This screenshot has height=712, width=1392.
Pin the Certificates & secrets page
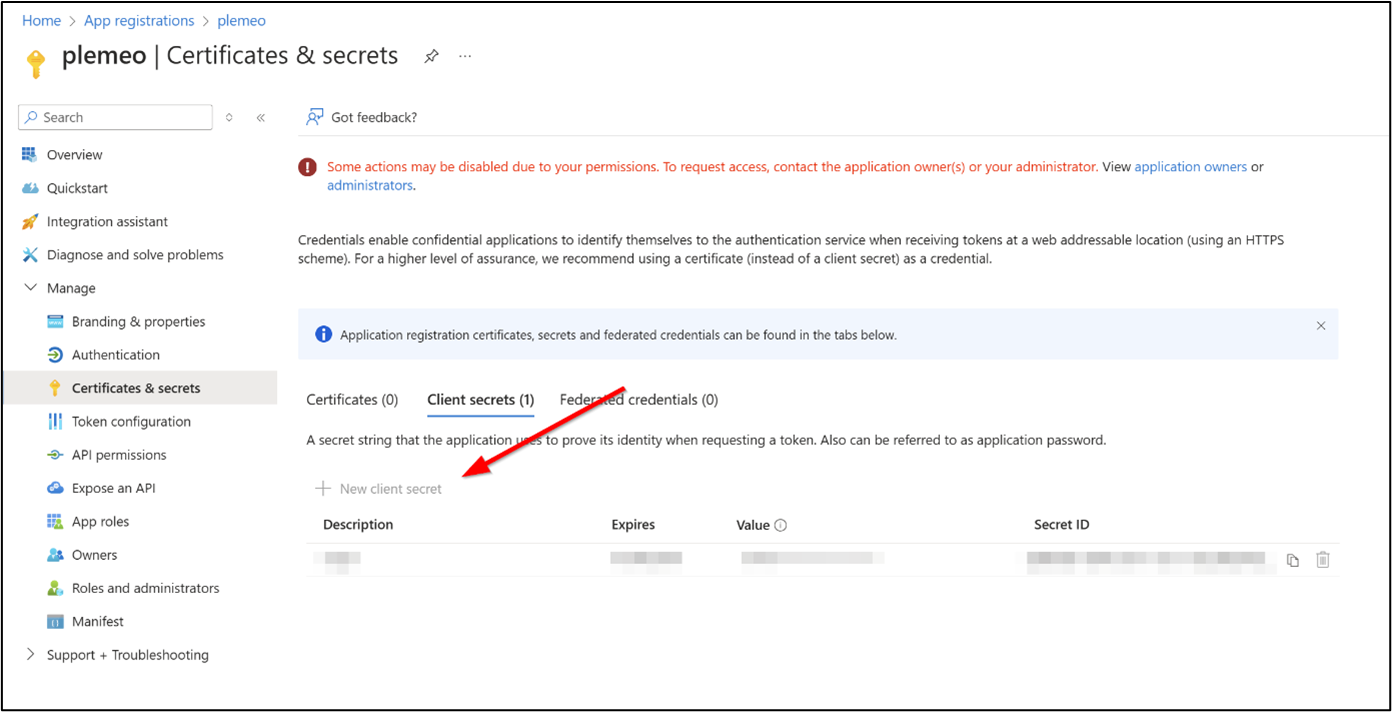coord(431,56)
